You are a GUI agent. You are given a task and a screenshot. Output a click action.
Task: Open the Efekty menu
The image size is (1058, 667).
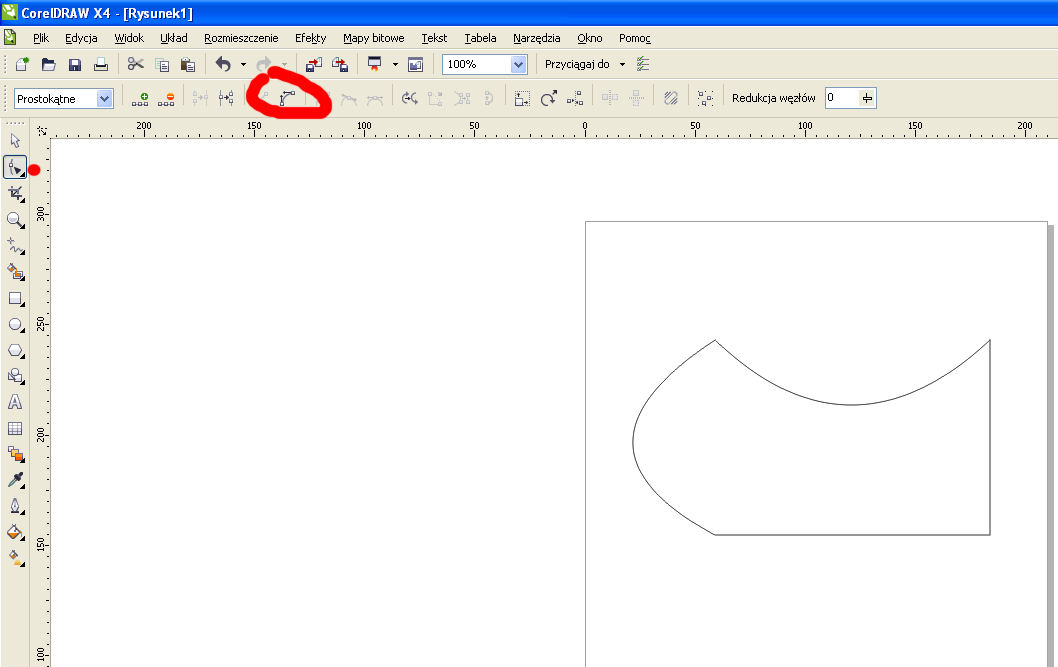[310, 38]
